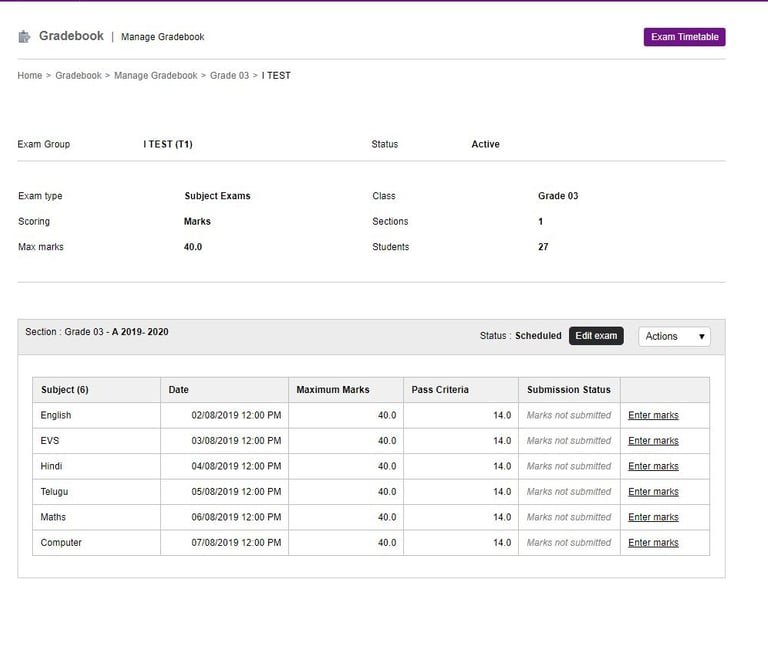This screenshot has height=647, width=768.
Task: Click the I TEST breadcrumb text
Action: (276, 75)
